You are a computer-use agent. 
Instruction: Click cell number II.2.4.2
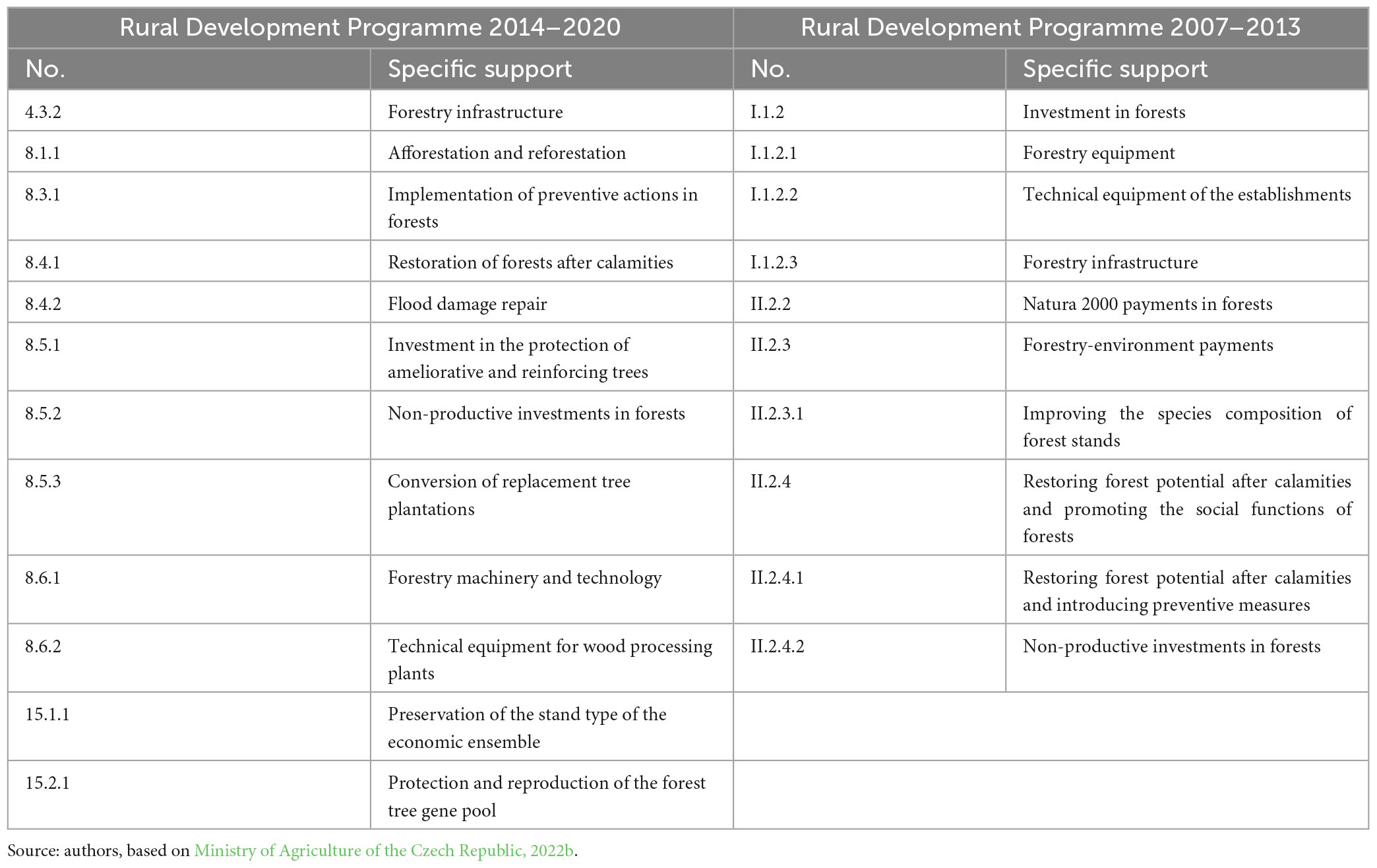pyautogui.click(x=870, y=658)
